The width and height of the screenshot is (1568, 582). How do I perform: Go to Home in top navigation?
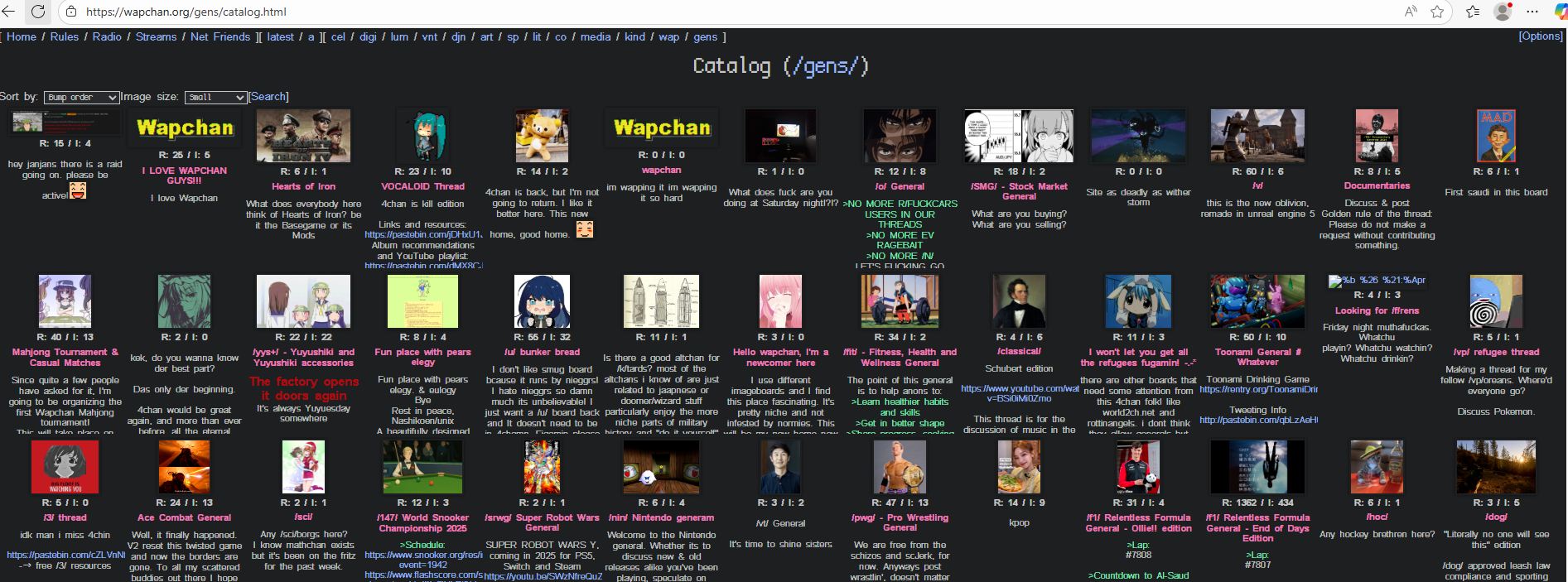point(22,36)
